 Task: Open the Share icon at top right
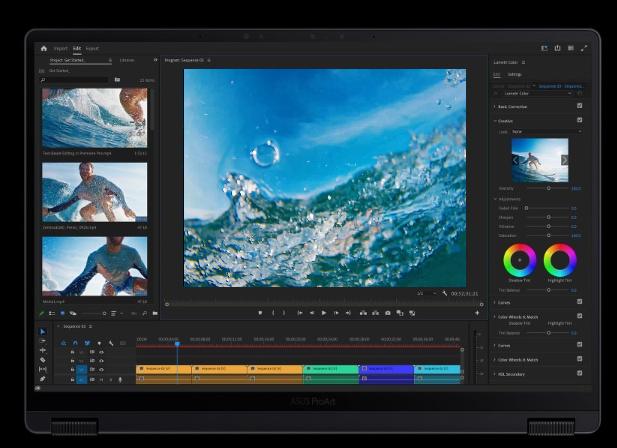(x=558, y=48)
